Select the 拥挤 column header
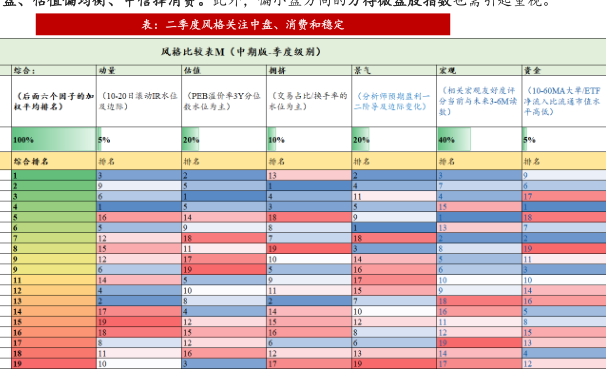606x369 pixels. [309, 70]
